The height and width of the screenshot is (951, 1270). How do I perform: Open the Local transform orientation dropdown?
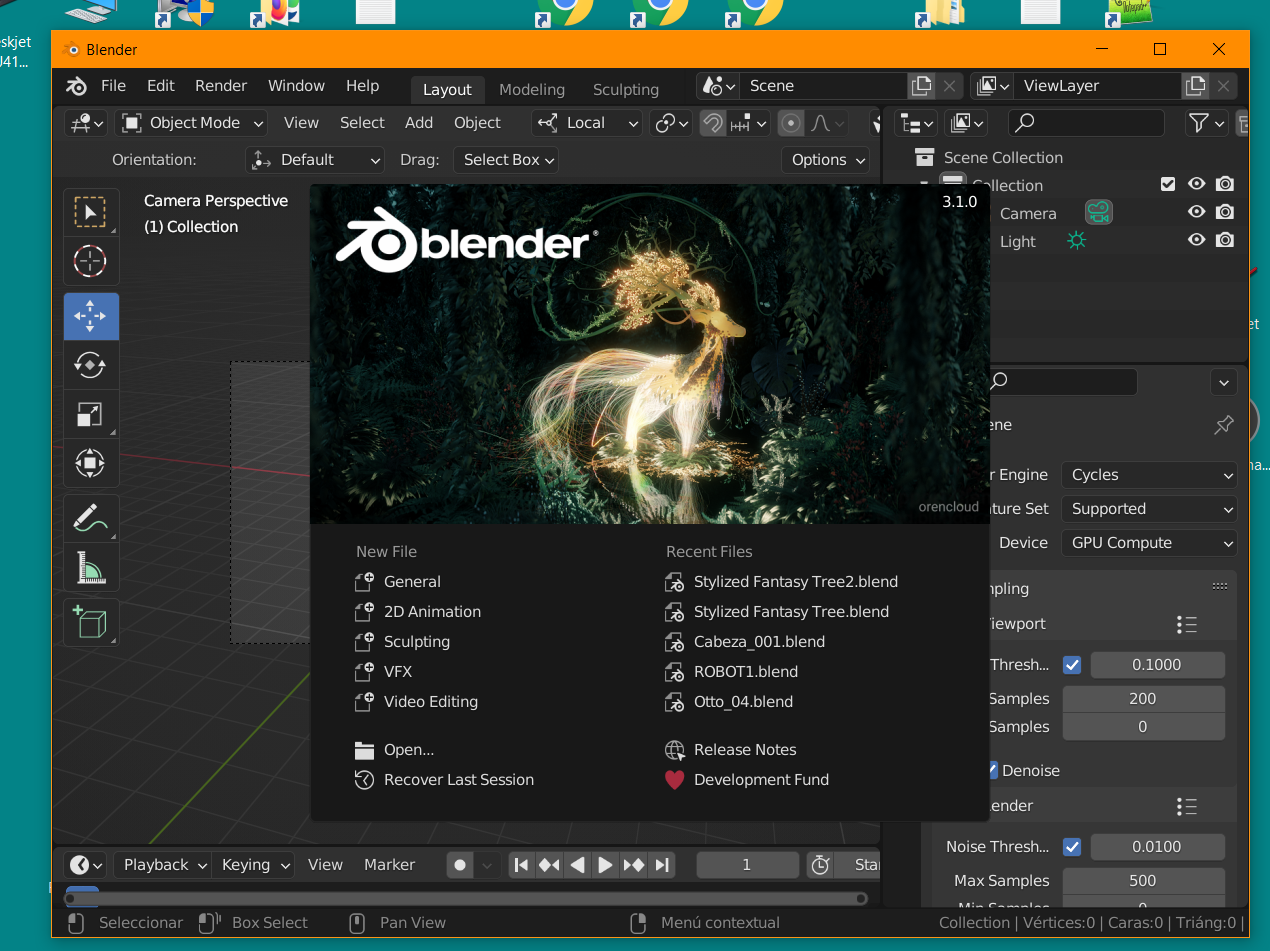(586, 123)
